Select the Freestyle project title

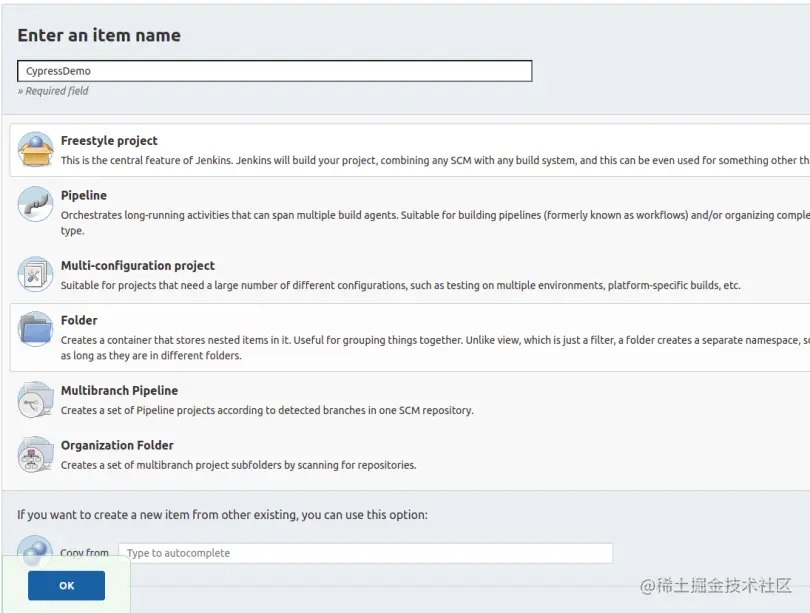109,140
